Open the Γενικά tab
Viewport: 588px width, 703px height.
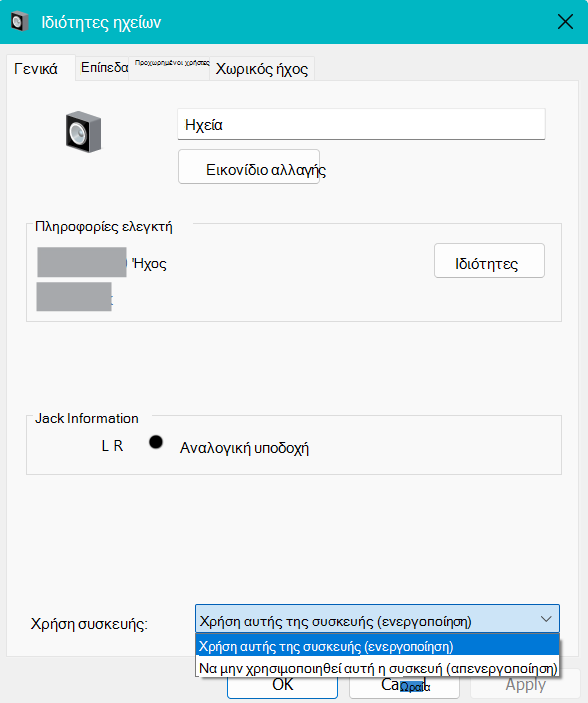[x=40, y=69]
